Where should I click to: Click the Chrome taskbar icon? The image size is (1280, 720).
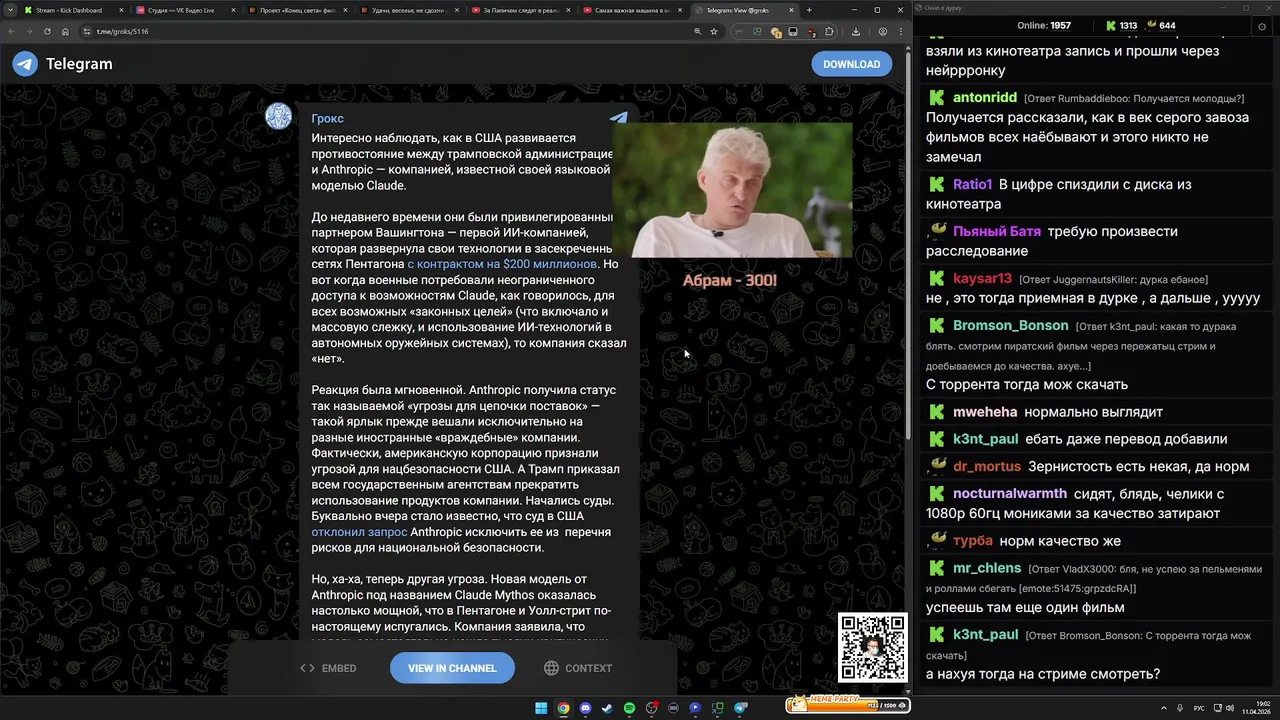pos(563,708)
